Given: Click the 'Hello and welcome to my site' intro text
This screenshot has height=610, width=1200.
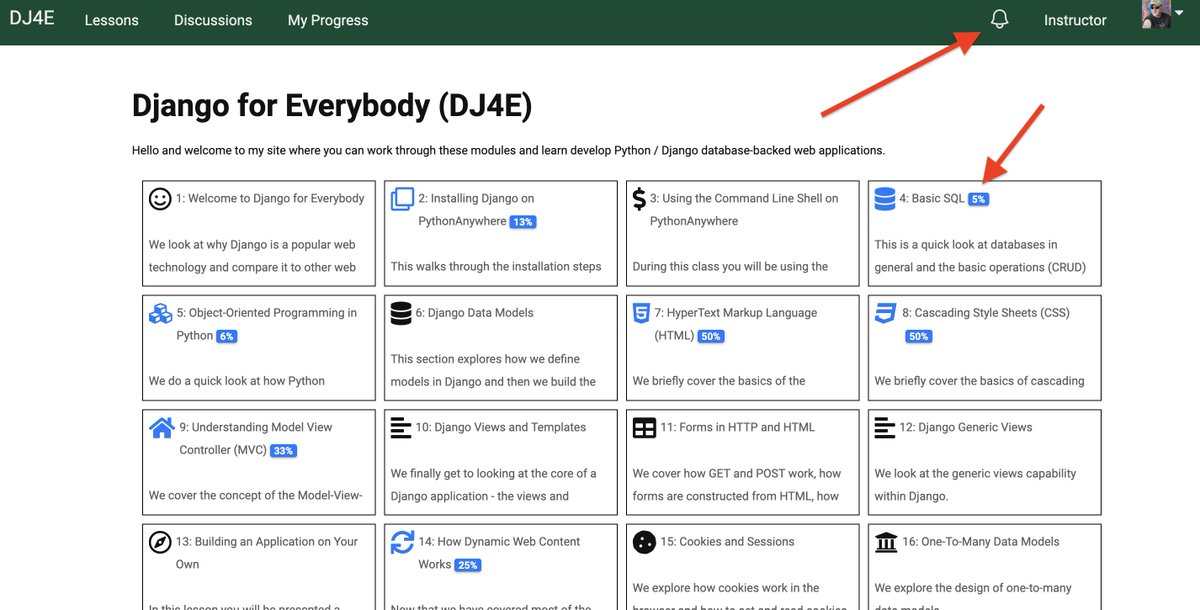Looking at the screenshot, I should (x=508, y=151).
